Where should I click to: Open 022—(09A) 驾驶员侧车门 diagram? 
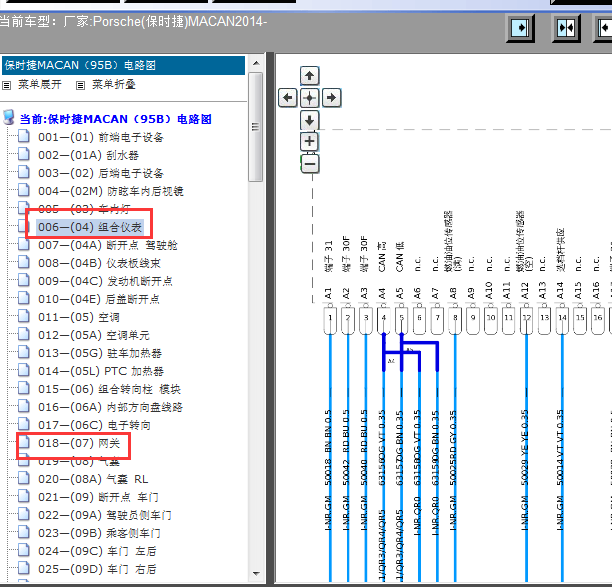coord(105,515)
